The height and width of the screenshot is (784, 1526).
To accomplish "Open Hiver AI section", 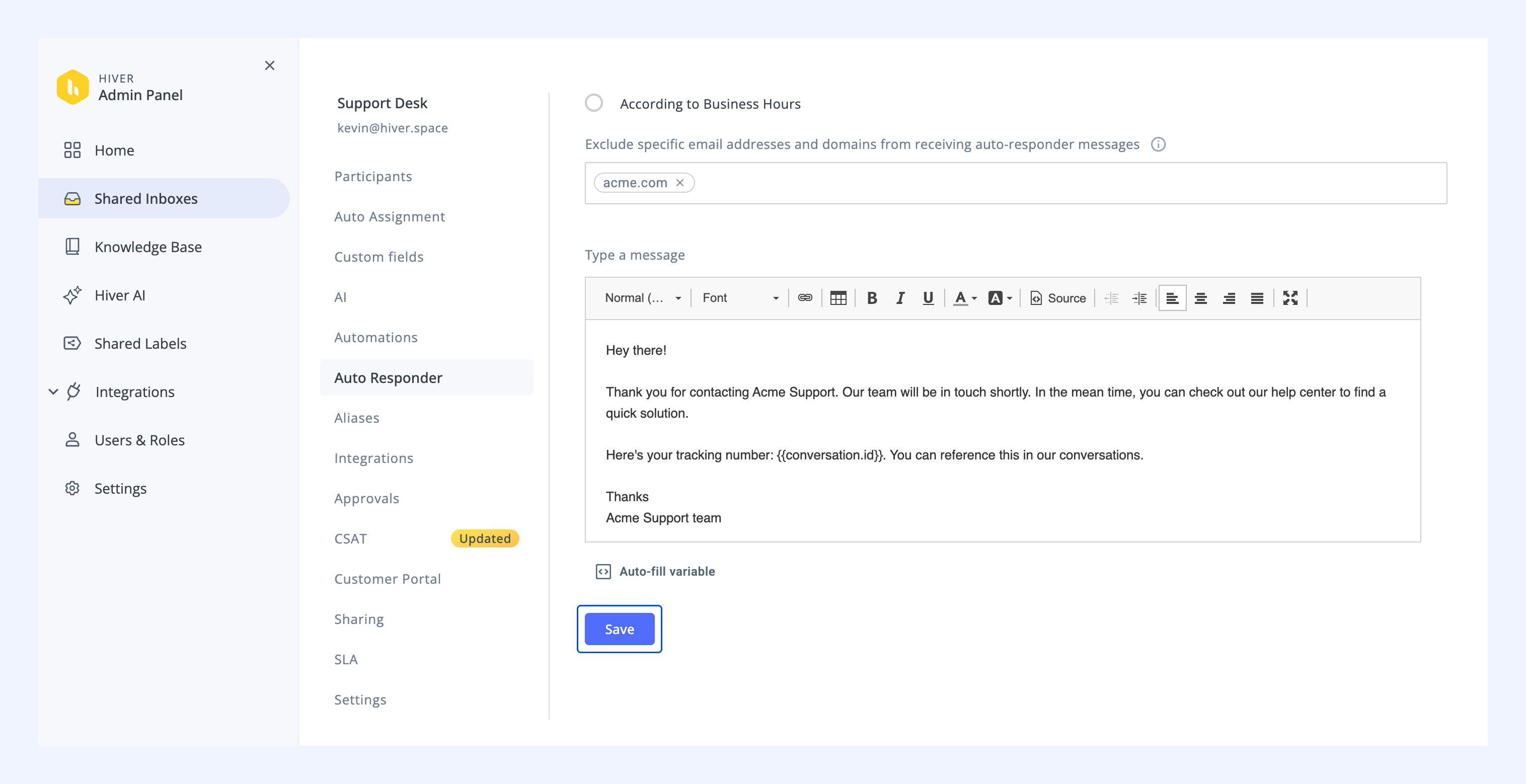I will pos(120,295).
